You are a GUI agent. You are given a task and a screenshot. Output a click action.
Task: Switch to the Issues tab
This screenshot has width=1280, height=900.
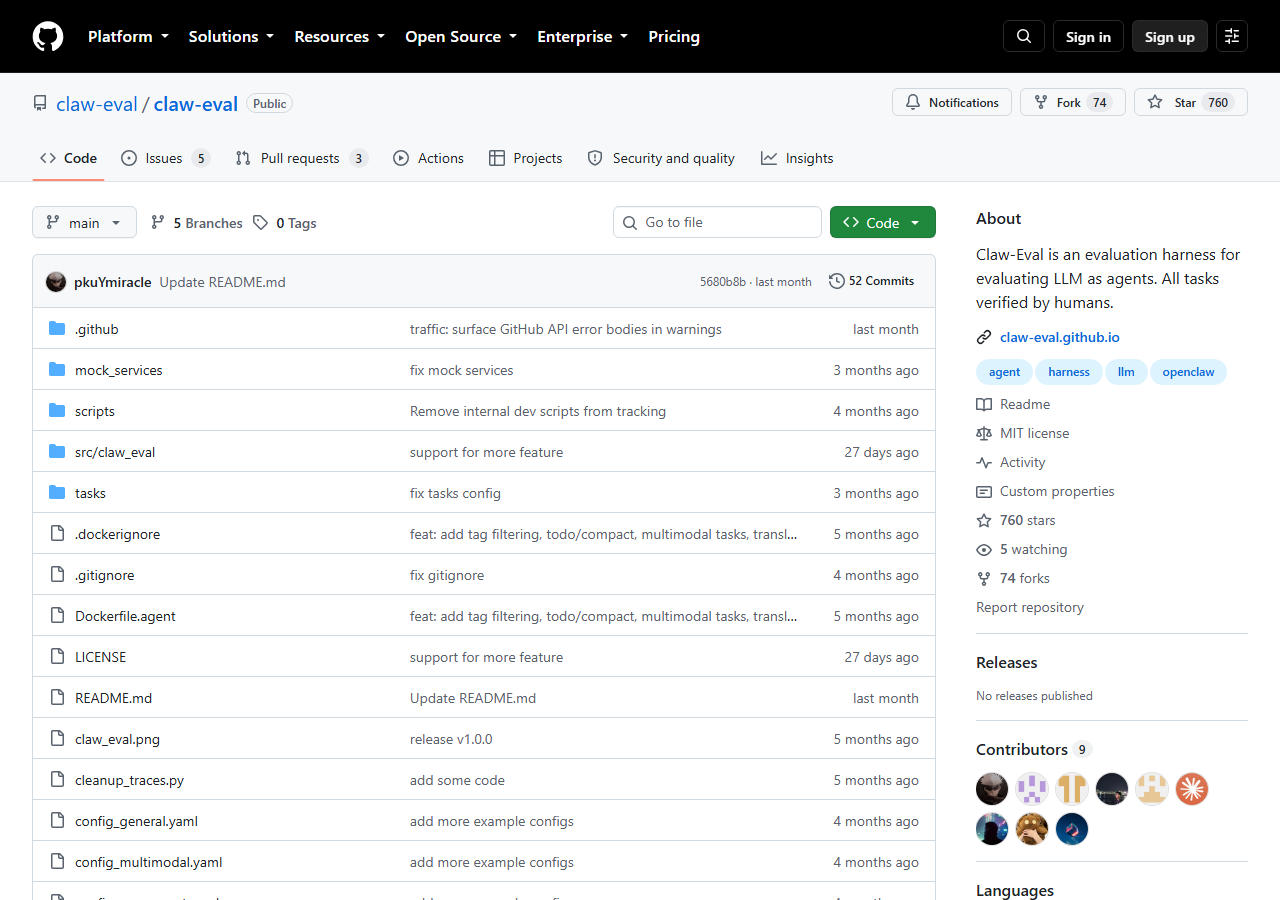click(165, 158)
